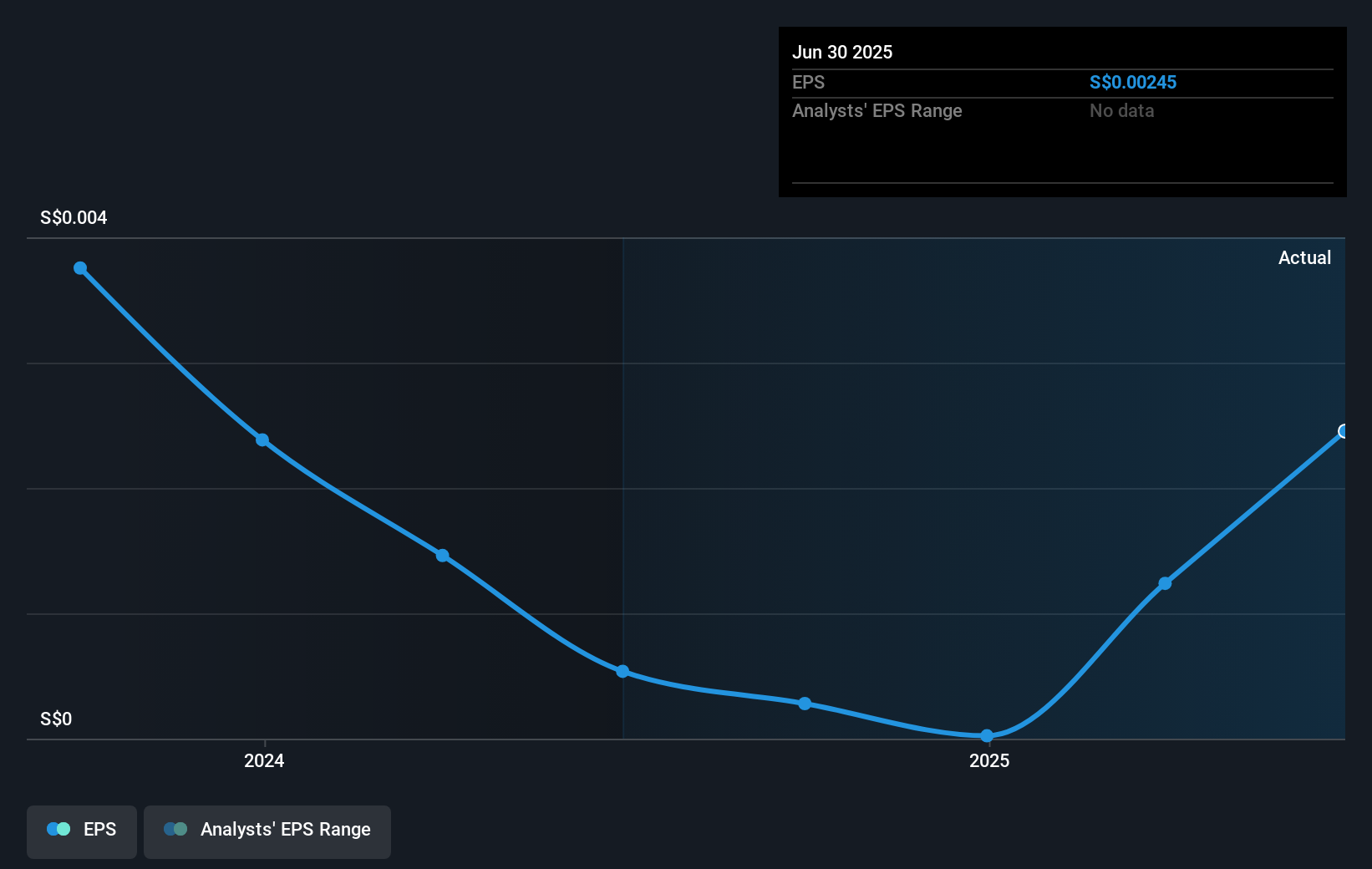
Task: Click the Jun 30 2025 tooltip date
Action: tap(842, 52)
